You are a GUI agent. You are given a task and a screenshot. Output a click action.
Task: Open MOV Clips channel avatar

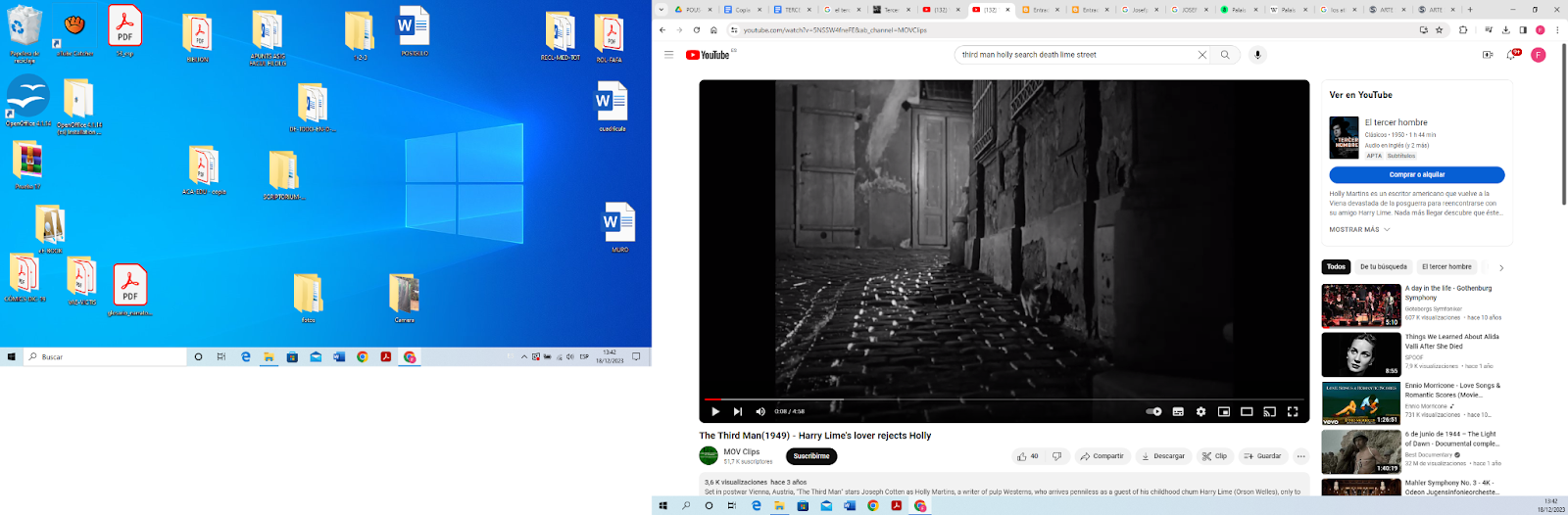point(709,455)
